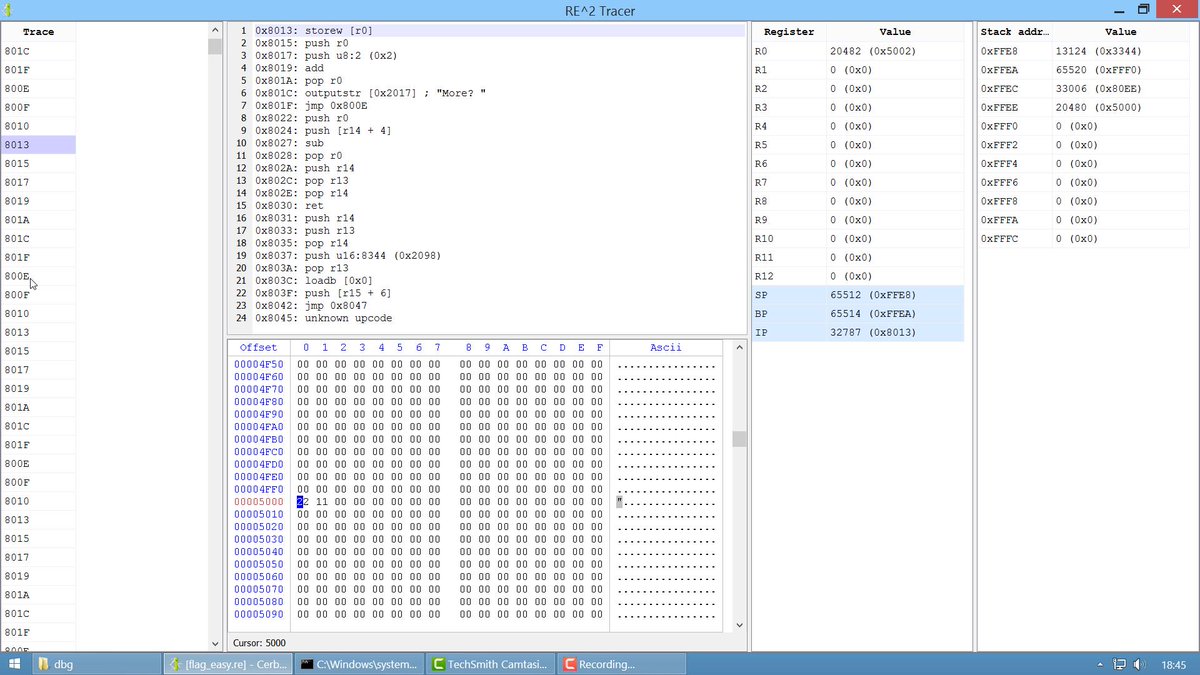
Task: Click the network icon in system tray
Action: [x=1120, y=664]
